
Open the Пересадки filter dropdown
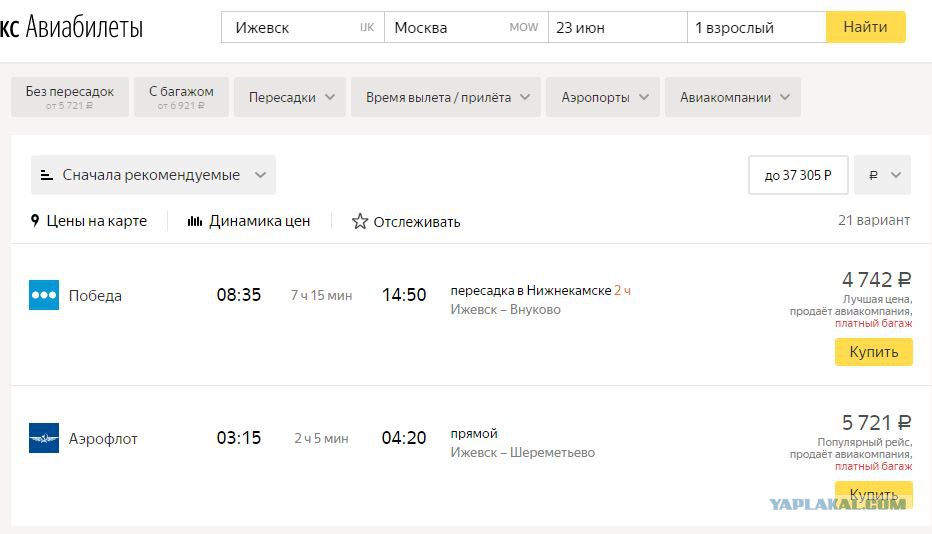point(290,97)
